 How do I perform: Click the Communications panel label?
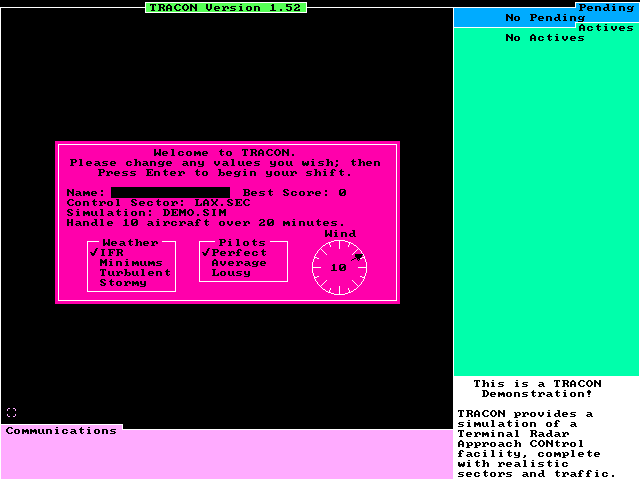coord(61,431)
